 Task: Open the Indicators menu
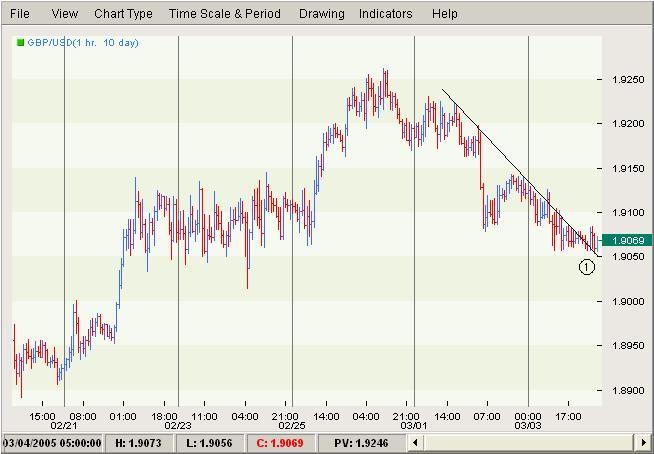click(x=385, y=14)
